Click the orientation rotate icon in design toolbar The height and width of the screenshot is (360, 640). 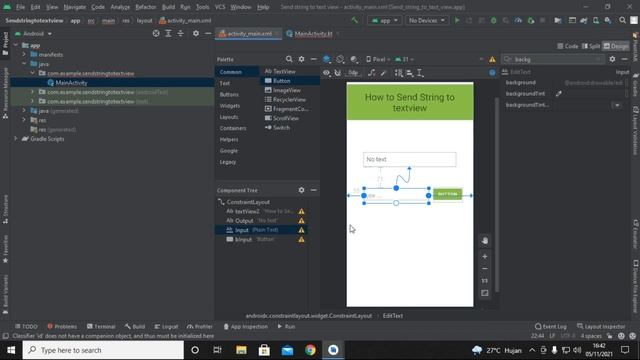[x=340, y=59]
